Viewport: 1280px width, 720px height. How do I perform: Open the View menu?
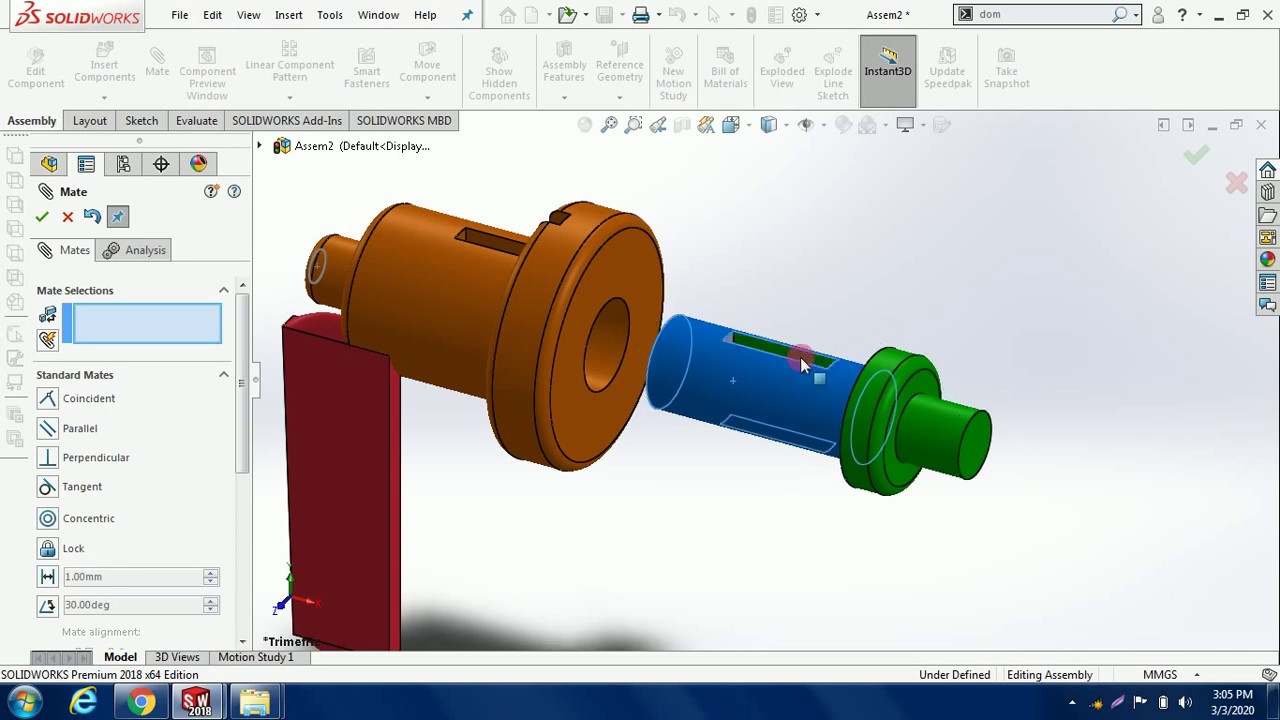coord(248,15)
